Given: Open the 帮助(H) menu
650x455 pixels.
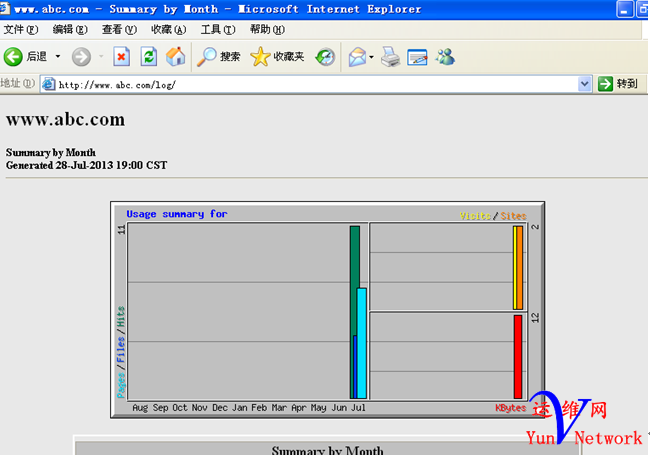Looking at the screenshot, I should pyautogui.click(x=267, y=29).
